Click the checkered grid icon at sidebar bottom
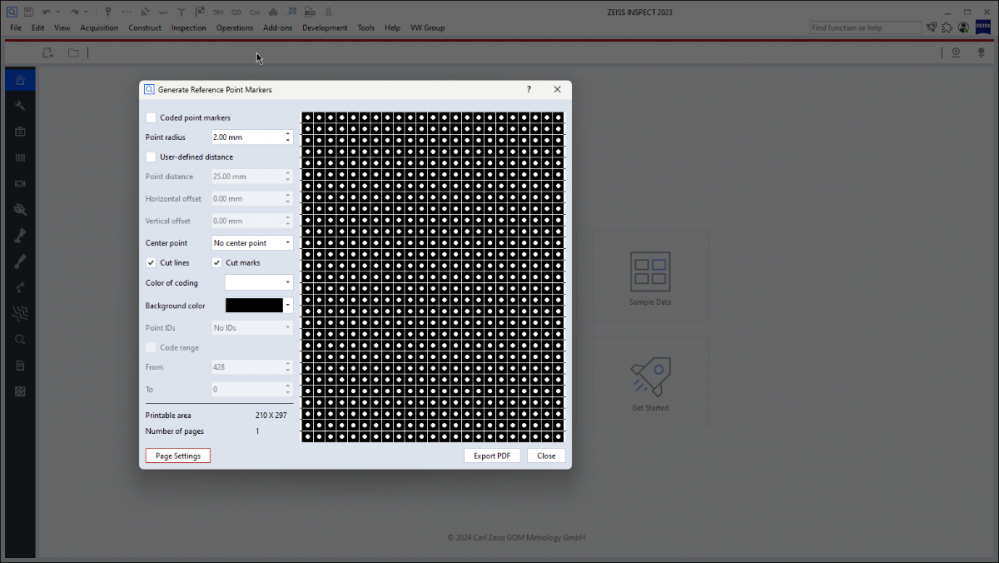This screenshot has height=563, width=999. [20, 392]
